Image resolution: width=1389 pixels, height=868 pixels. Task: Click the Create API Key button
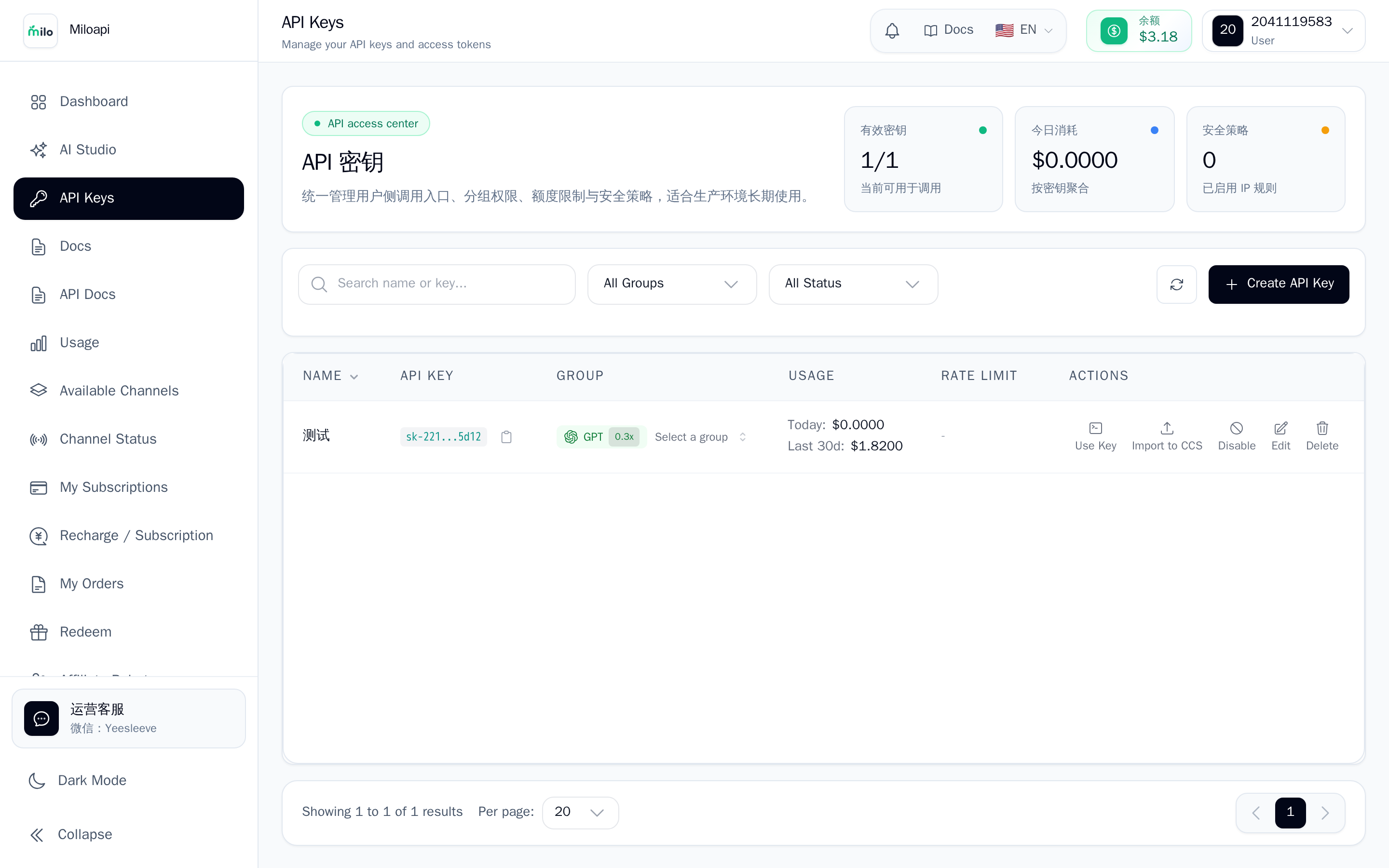tap(1279, 284)
